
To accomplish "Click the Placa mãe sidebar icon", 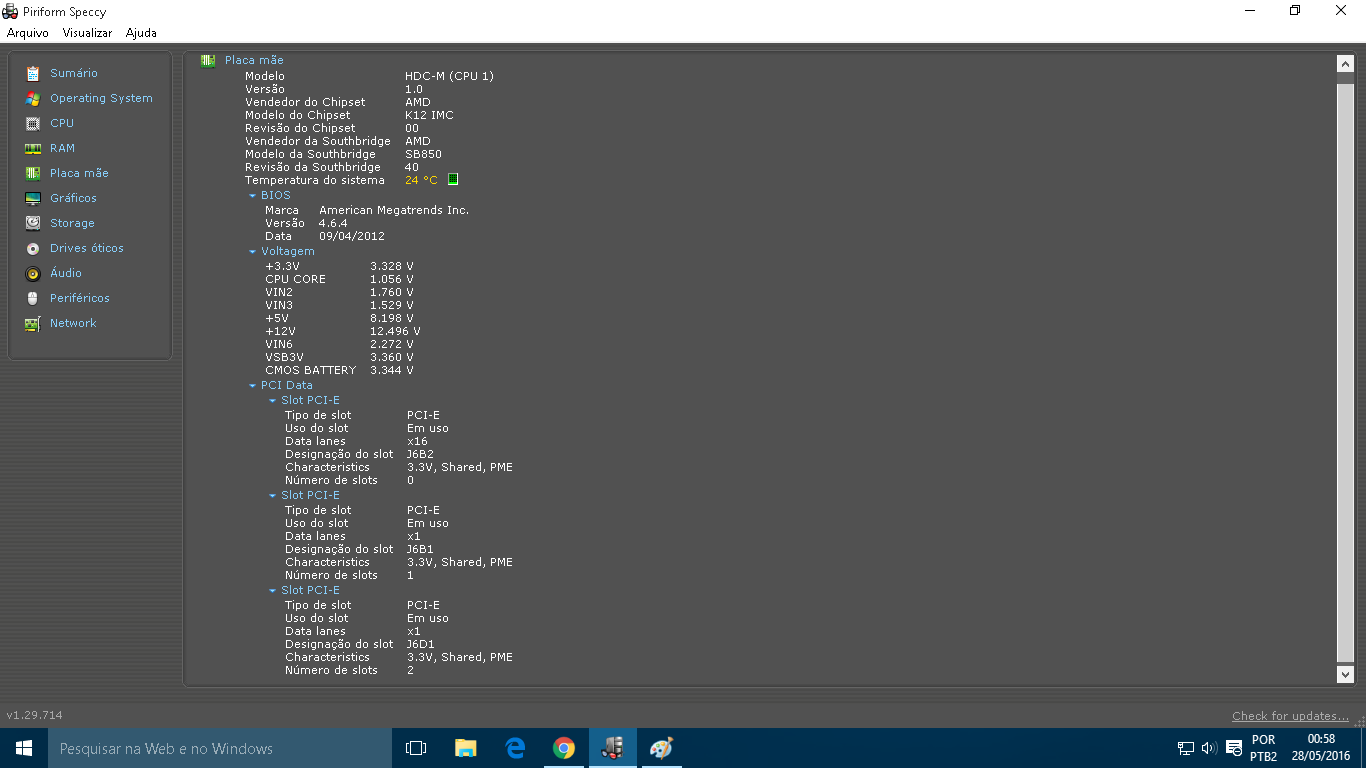I will coord(33,173).
